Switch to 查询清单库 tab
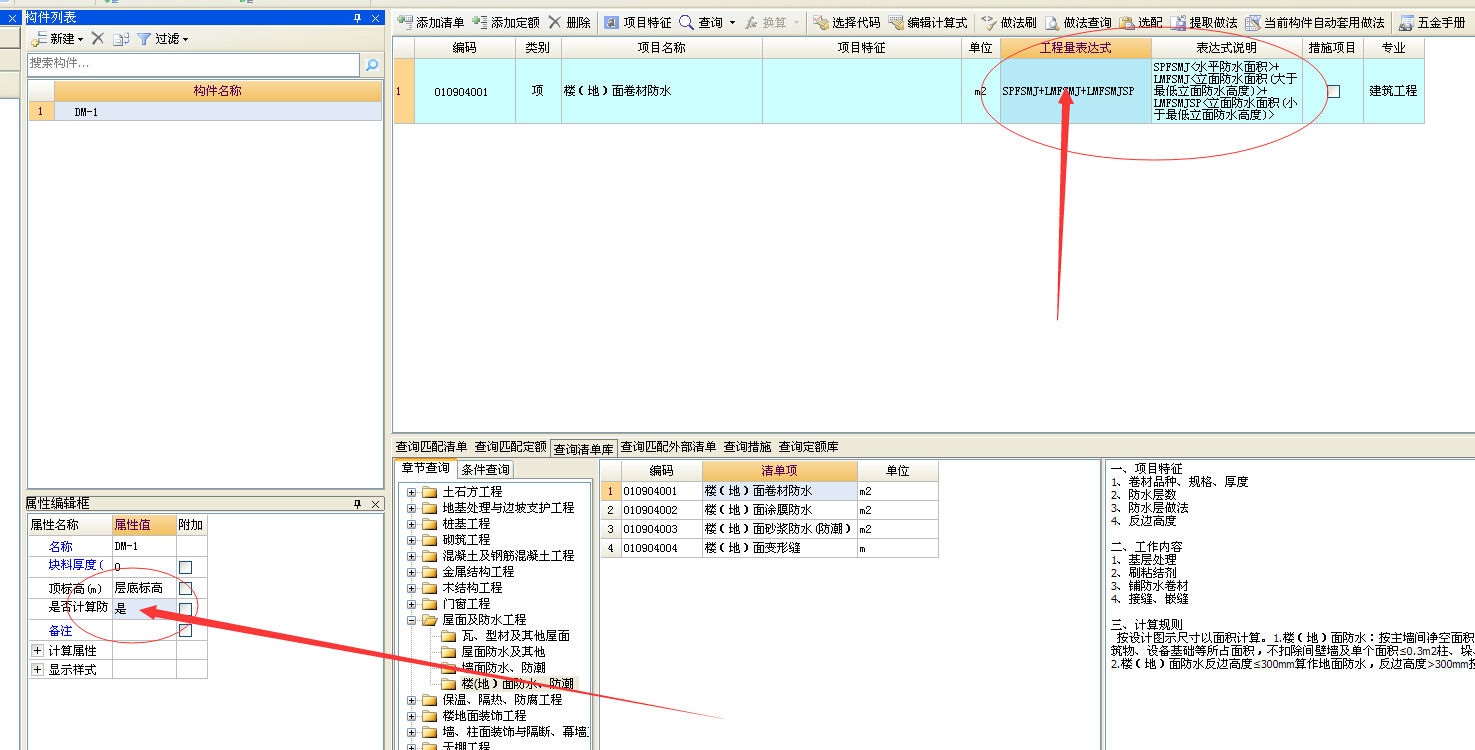1475x750 pixels. pyautogui.click(x=584, y=448)
